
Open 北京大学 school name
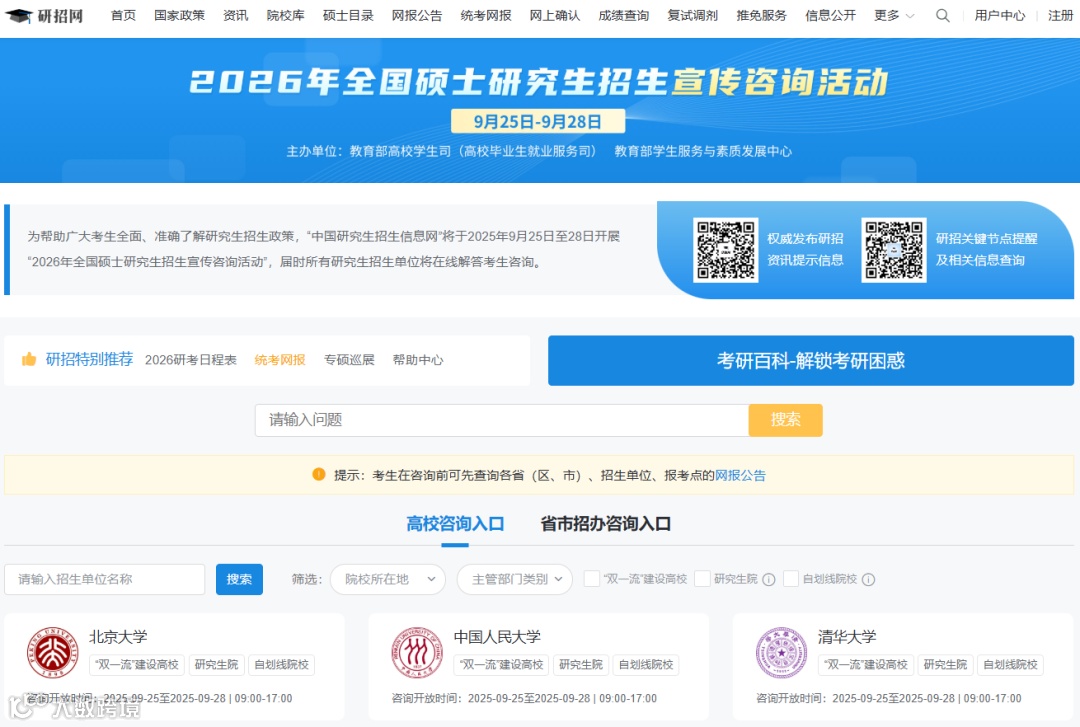pos(118,637)
